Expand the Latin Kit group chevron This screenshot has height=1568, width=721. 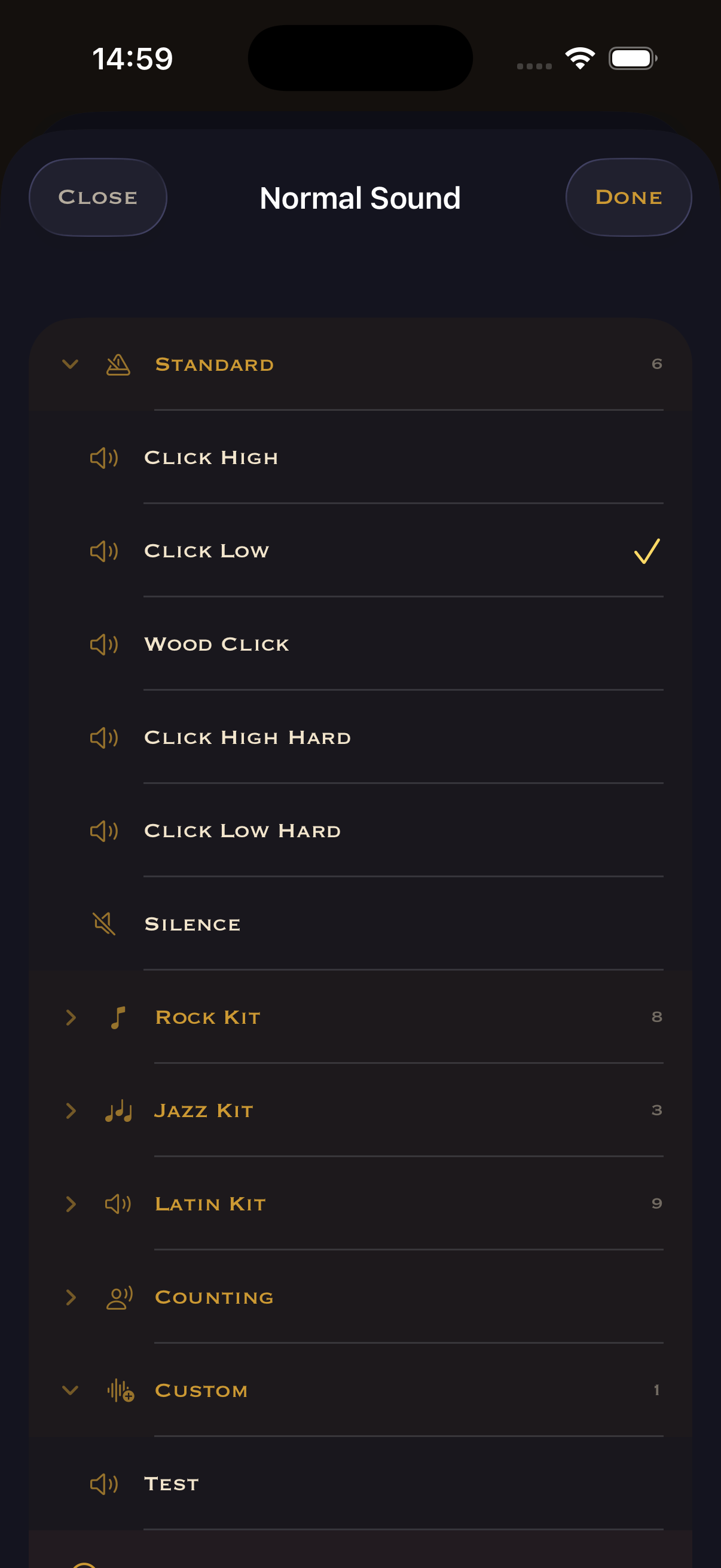point(71,1204)
